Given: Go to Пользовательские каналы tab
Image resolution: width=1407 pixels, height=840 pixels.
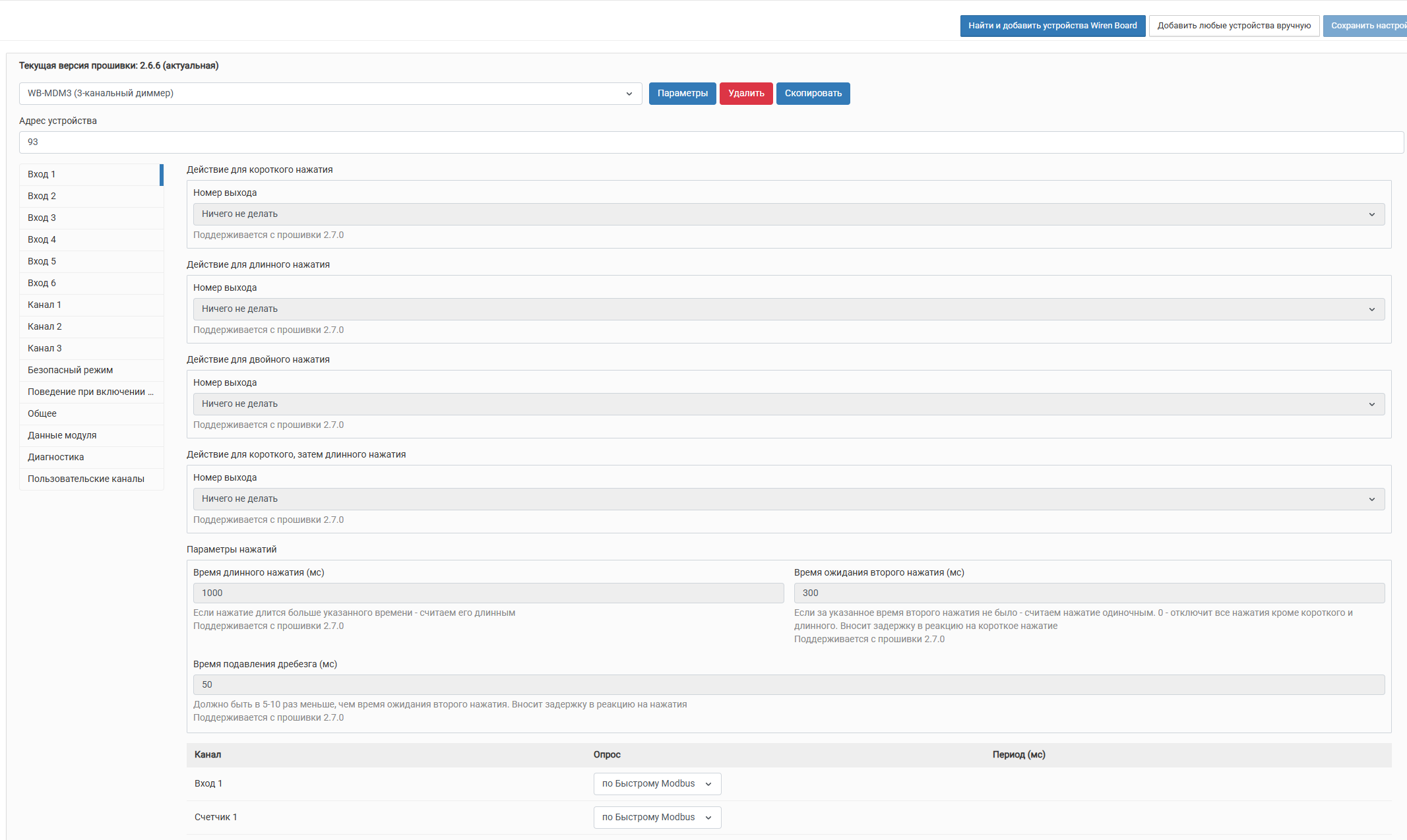Looking at the screenshot, I should tap(86, 479).
